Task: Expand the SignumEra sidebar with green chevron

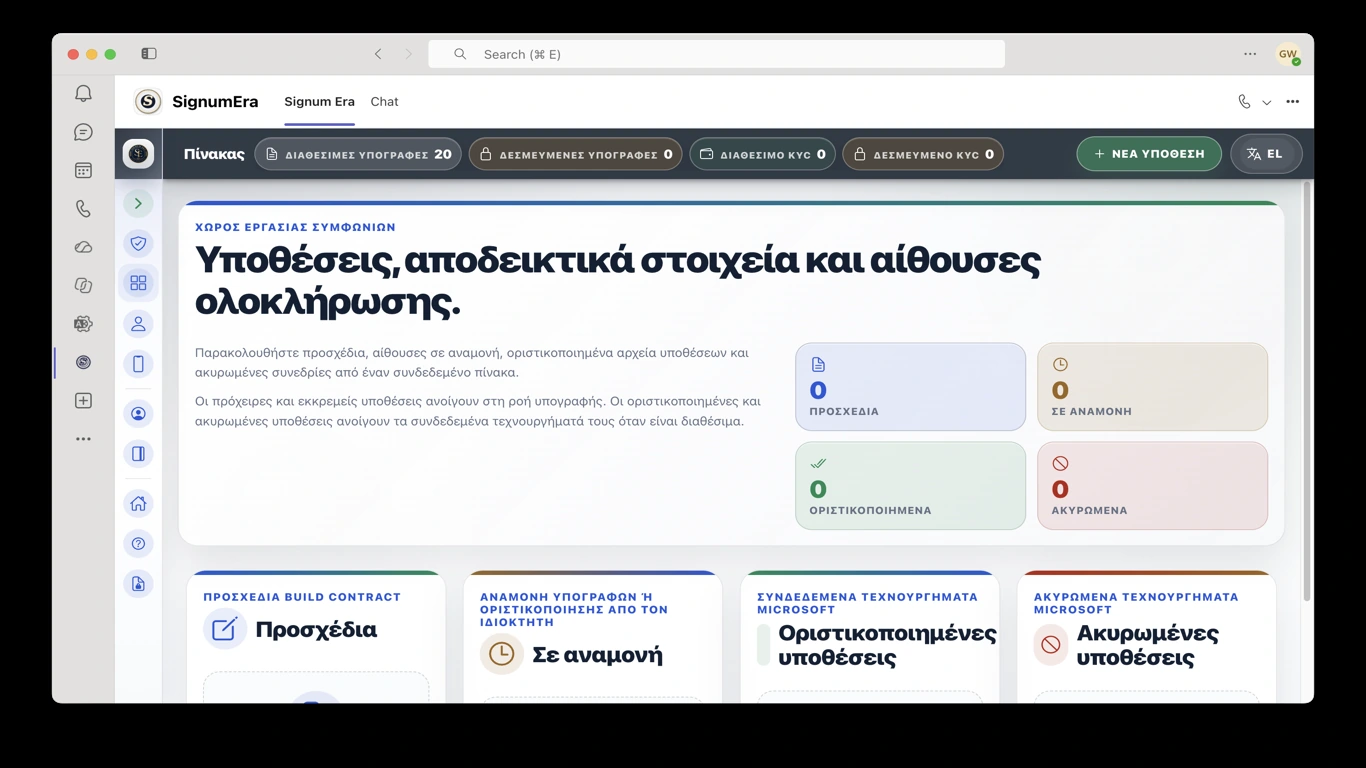Action: tap(138, 204)
